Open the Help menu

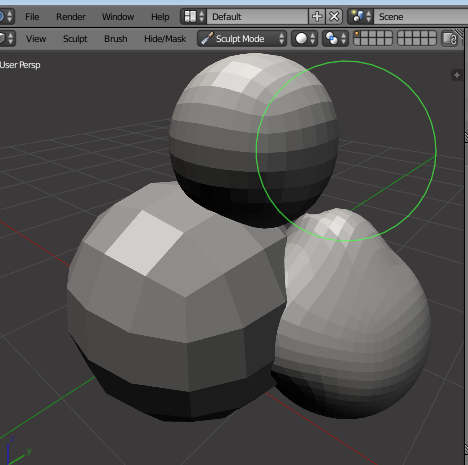pos(160,17)
